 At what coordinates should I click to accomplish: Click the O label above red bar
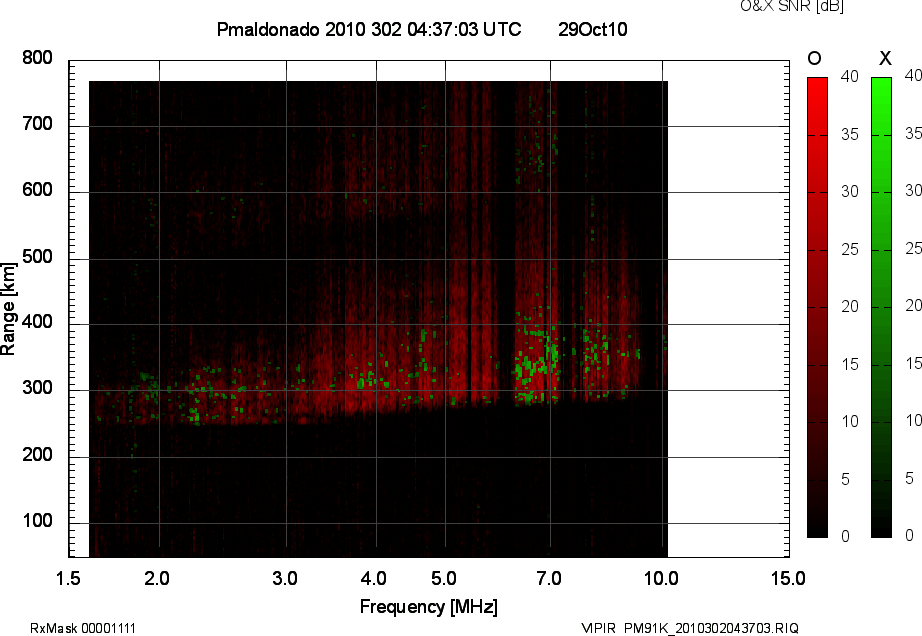point(815,59)
